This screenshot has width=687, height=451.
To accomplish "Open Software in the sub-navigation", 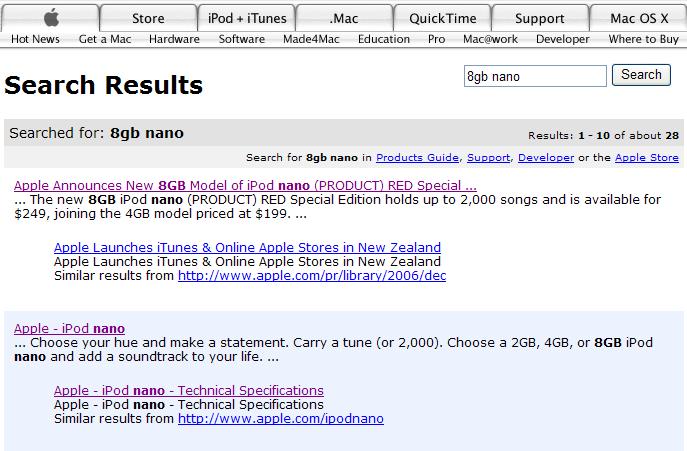I will (x=241, y=39).
